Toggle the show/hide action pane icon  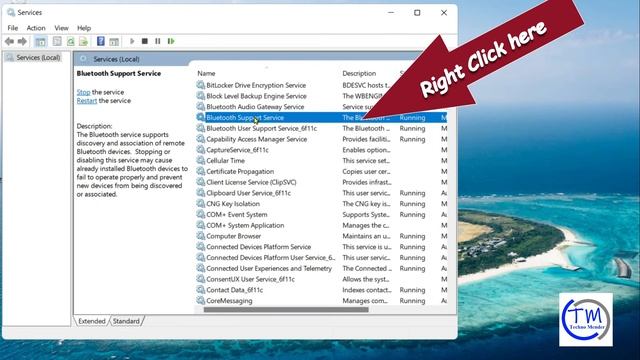click(114, 41)
